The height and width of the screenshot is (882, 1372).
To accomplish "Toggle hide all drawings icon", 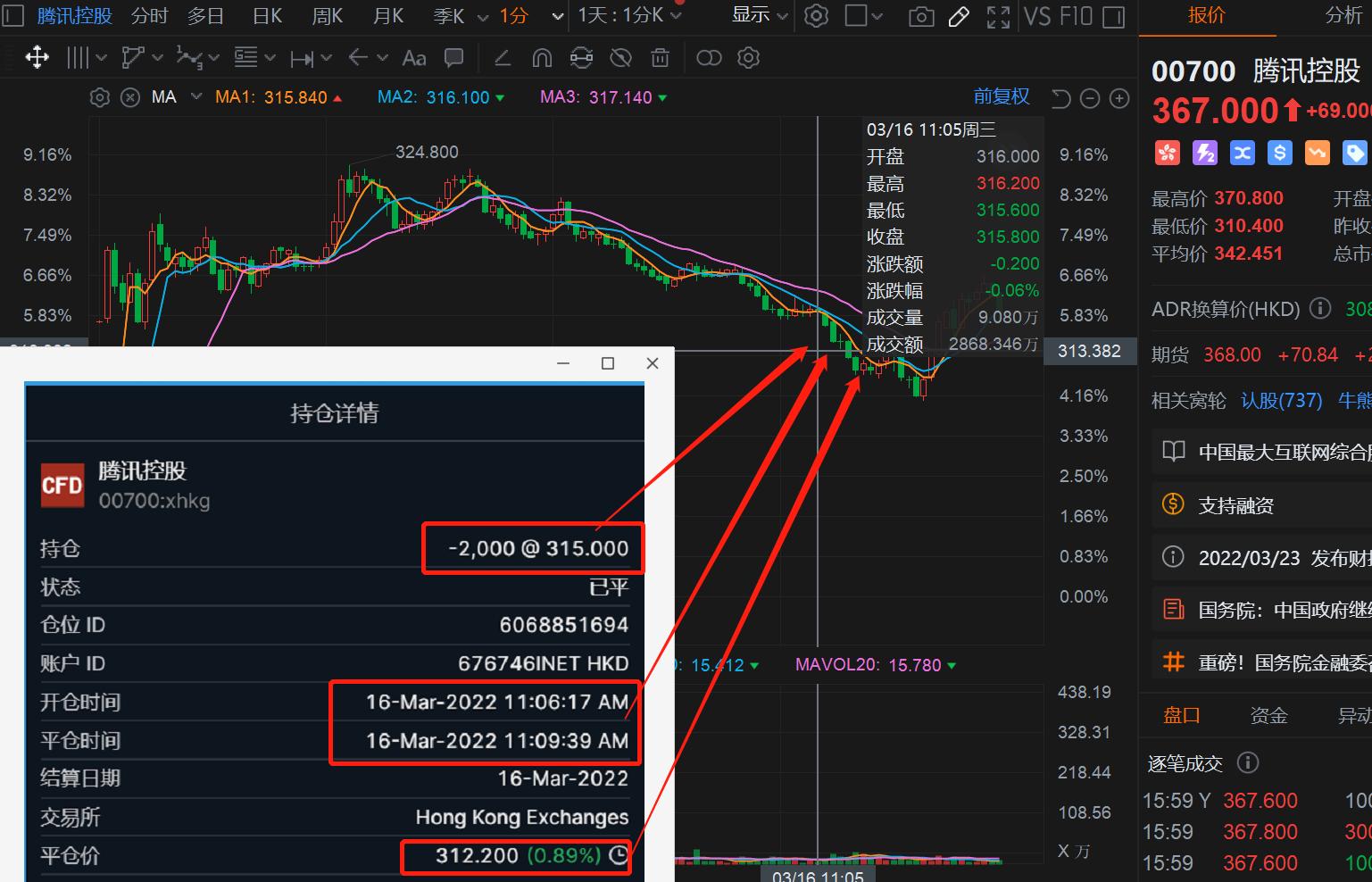I will 620,57.
